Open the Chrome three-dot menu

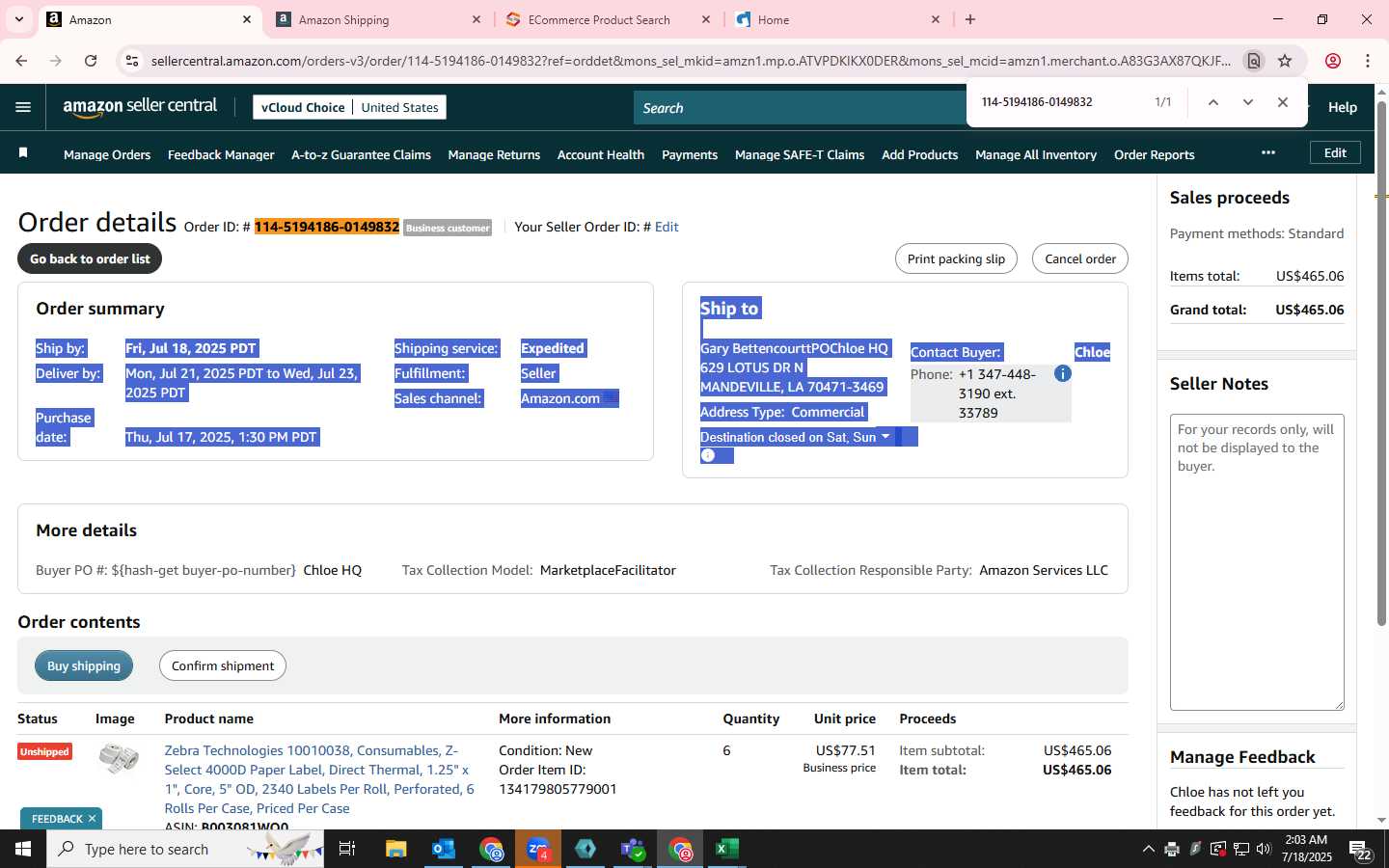point(1368,61)
